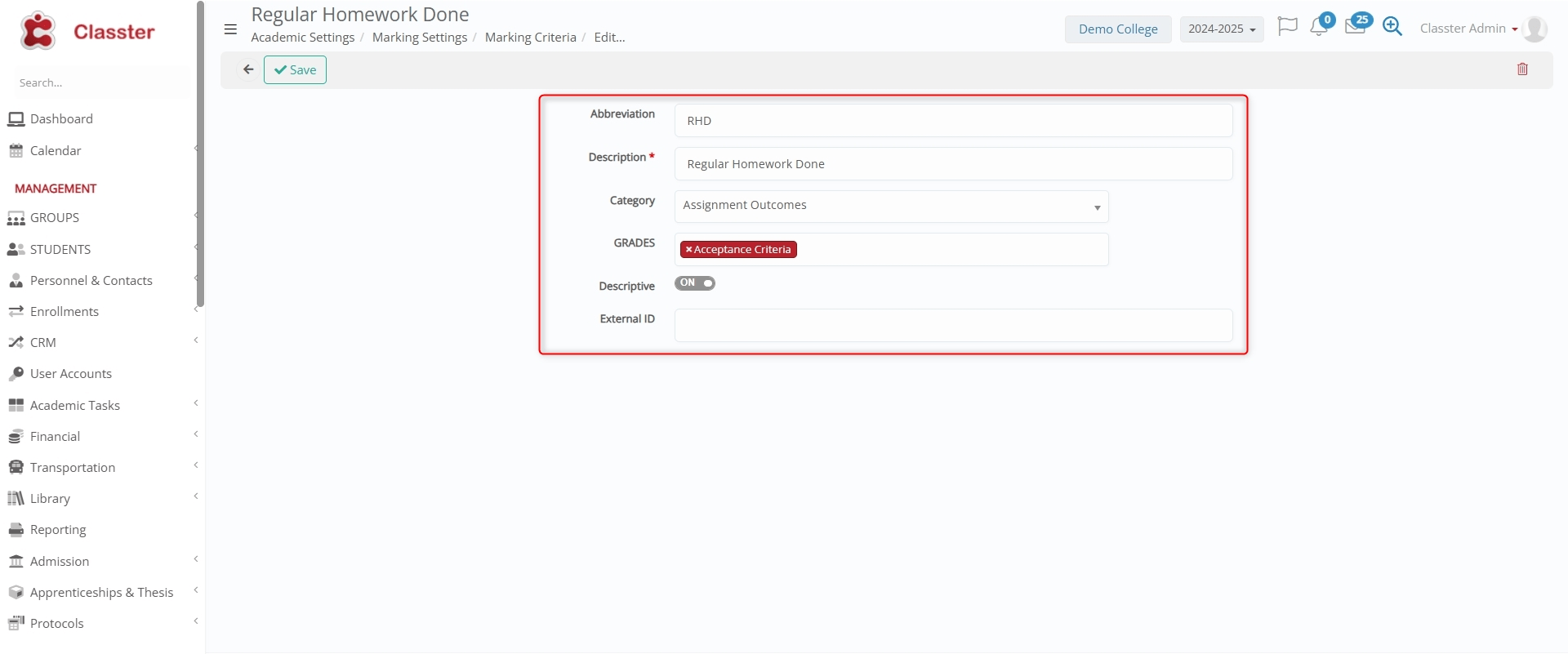Expand the Classter Admin user menu
This screenshot has height=654, width=1568.
coord(1468,29)
